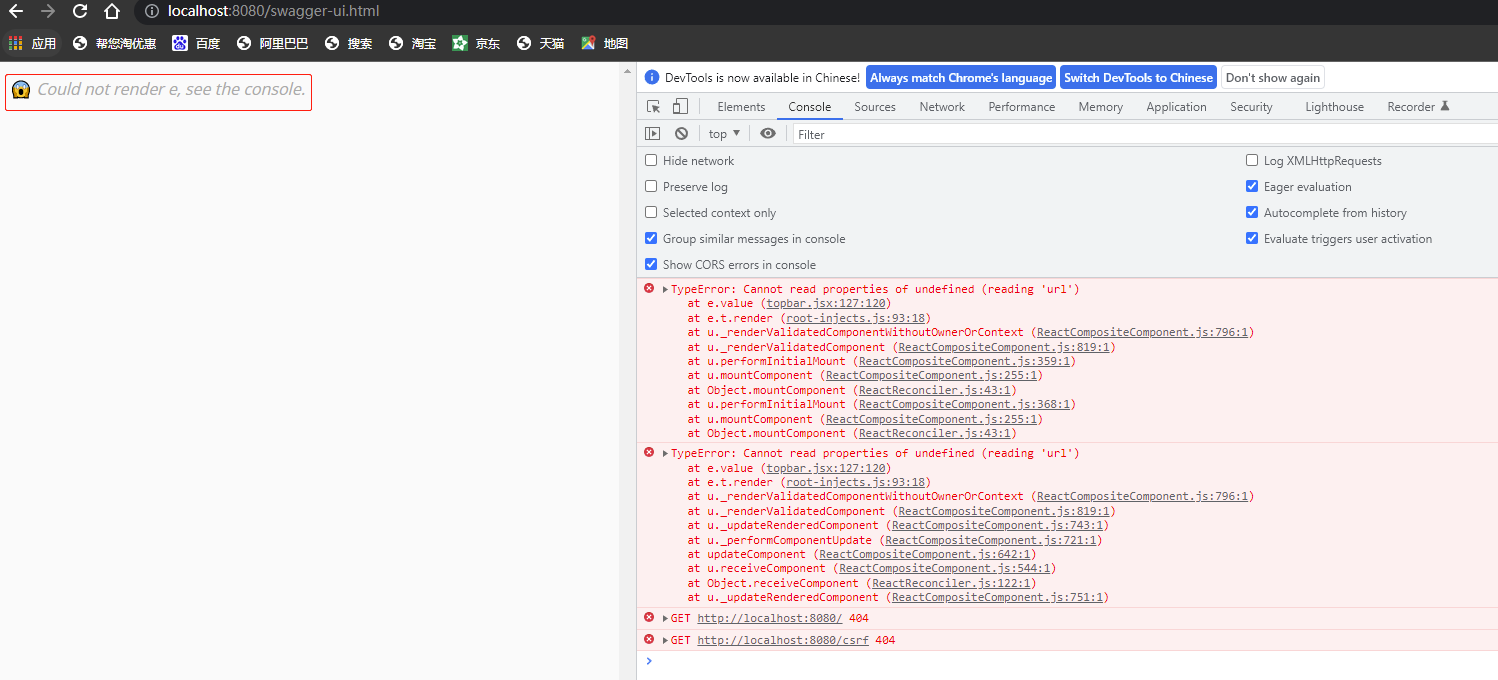Viewport: 1498px width, 680px height.
Task: Switch to the Network tab
Action: coord(942,107)
